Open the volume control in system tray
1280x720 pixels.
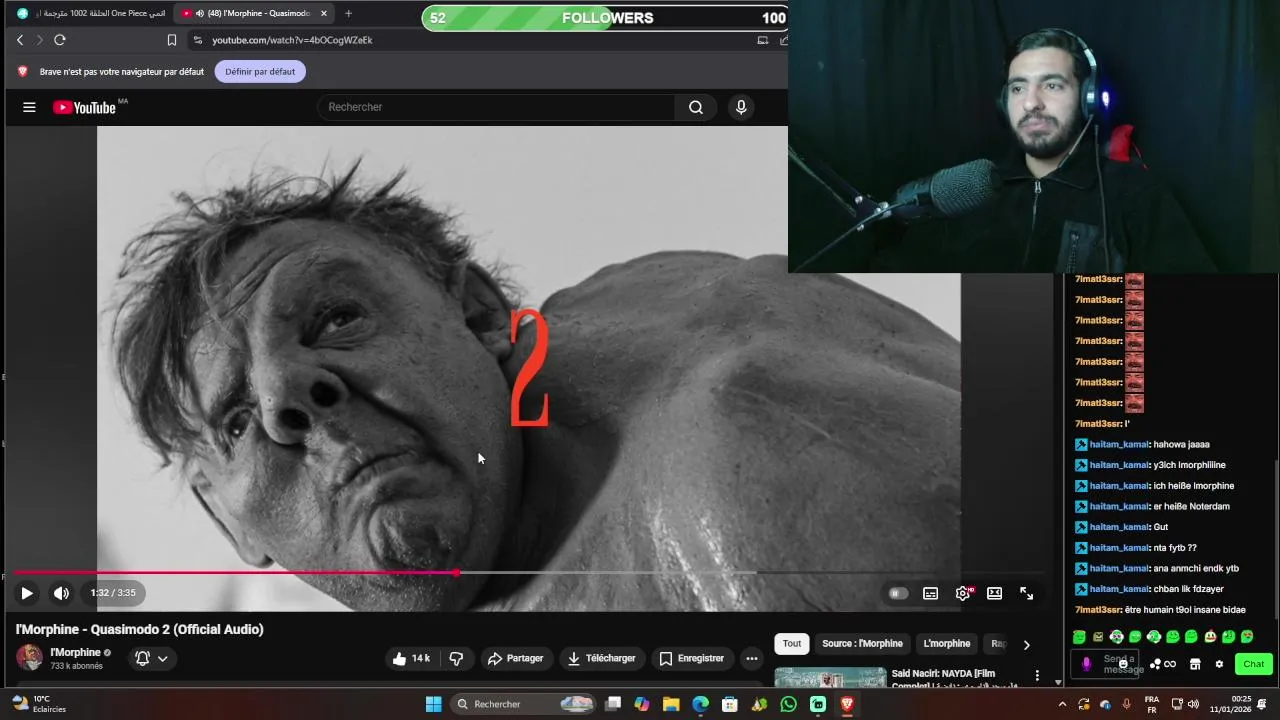coord(1193,704)
